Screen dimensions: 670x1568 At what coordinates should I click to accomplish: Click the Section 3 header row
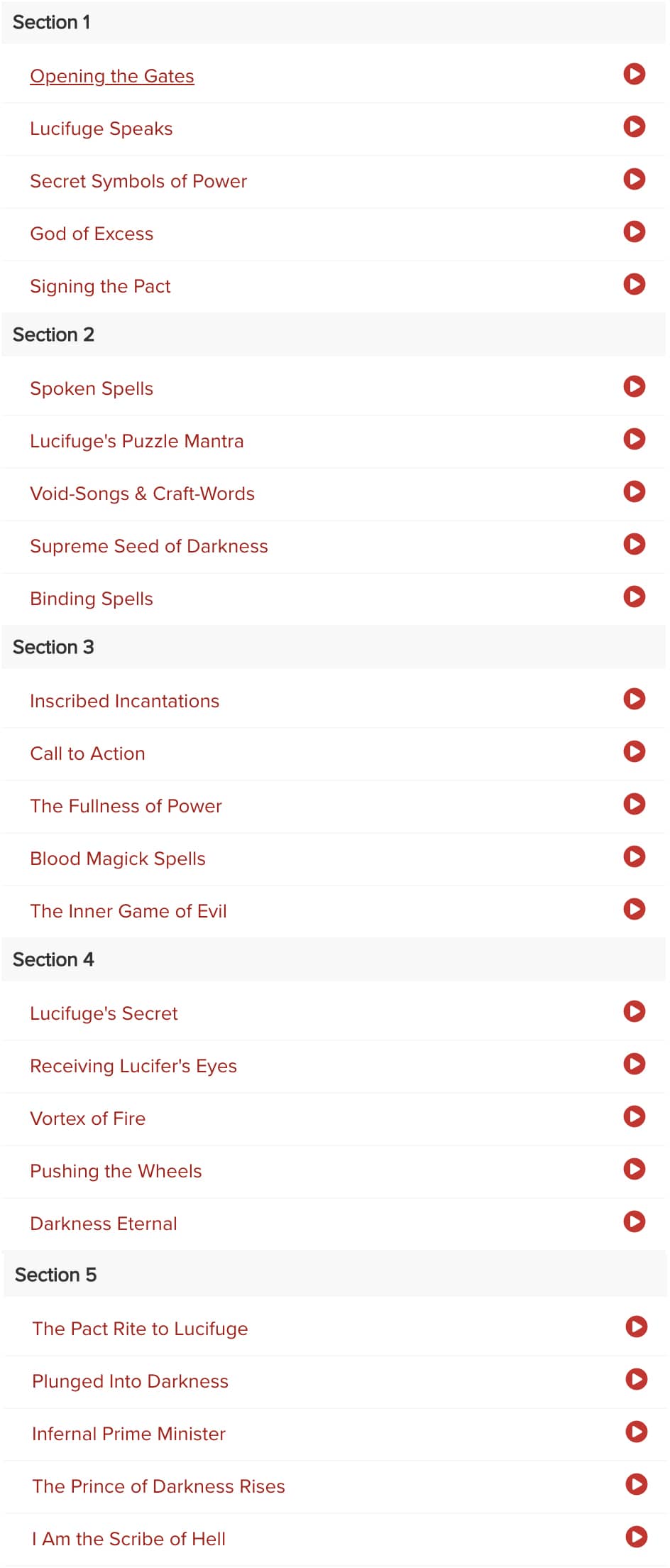tap(334, 647)
